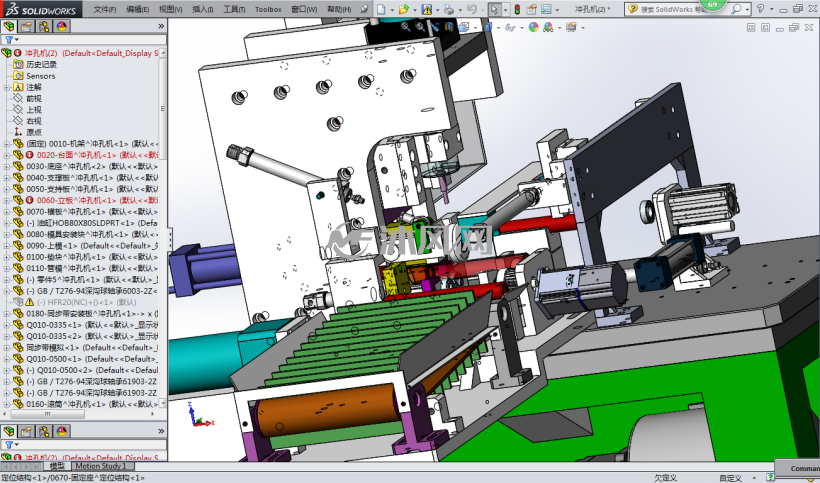820x483 pixels.
Task: Click the Hide/Show Items glasses icon
Action: [x=510, y=27]
